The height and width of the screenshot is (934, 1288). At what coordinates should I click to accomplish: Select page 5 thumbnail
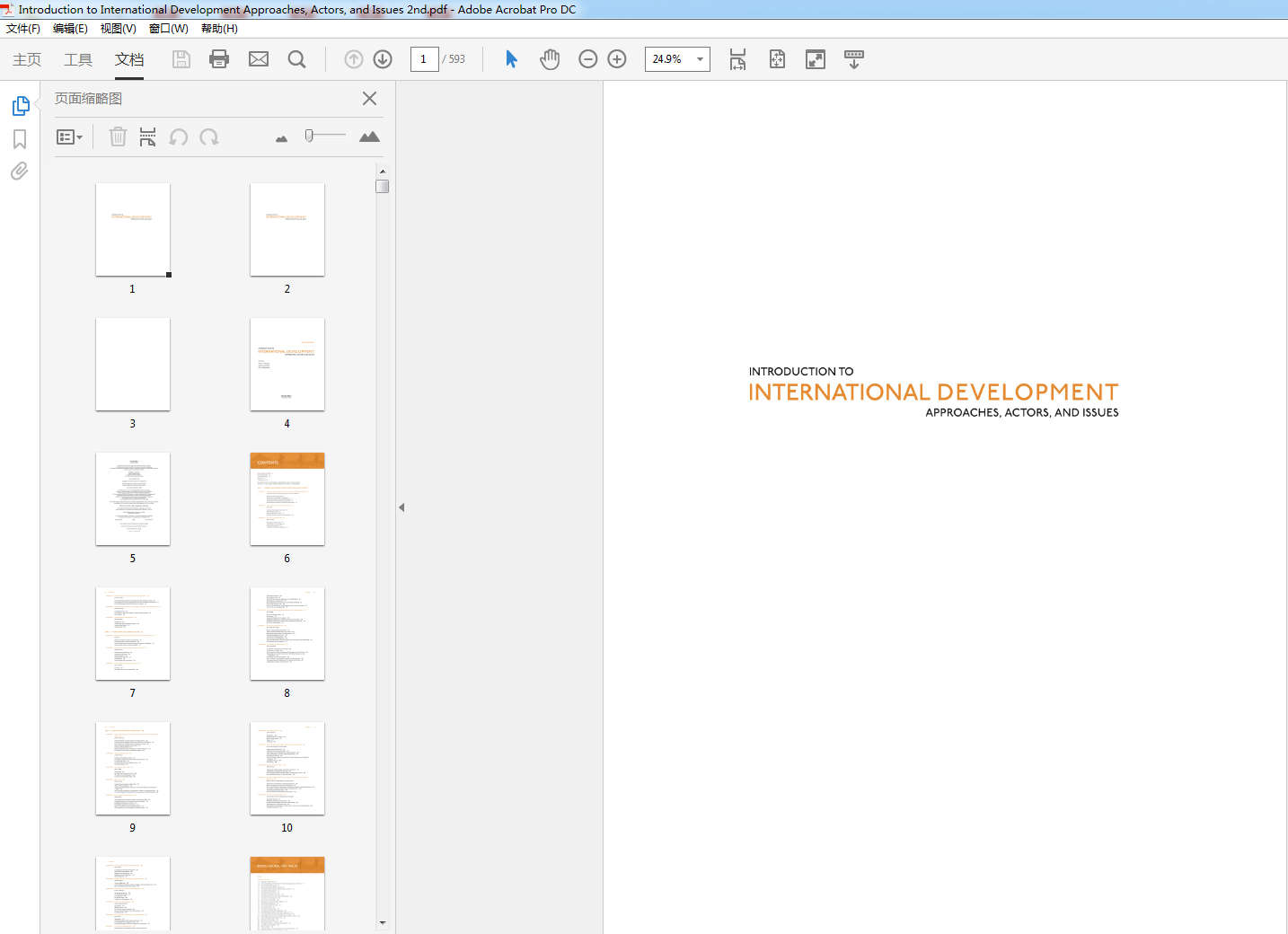pyautogui.click(x=133, y=499)
